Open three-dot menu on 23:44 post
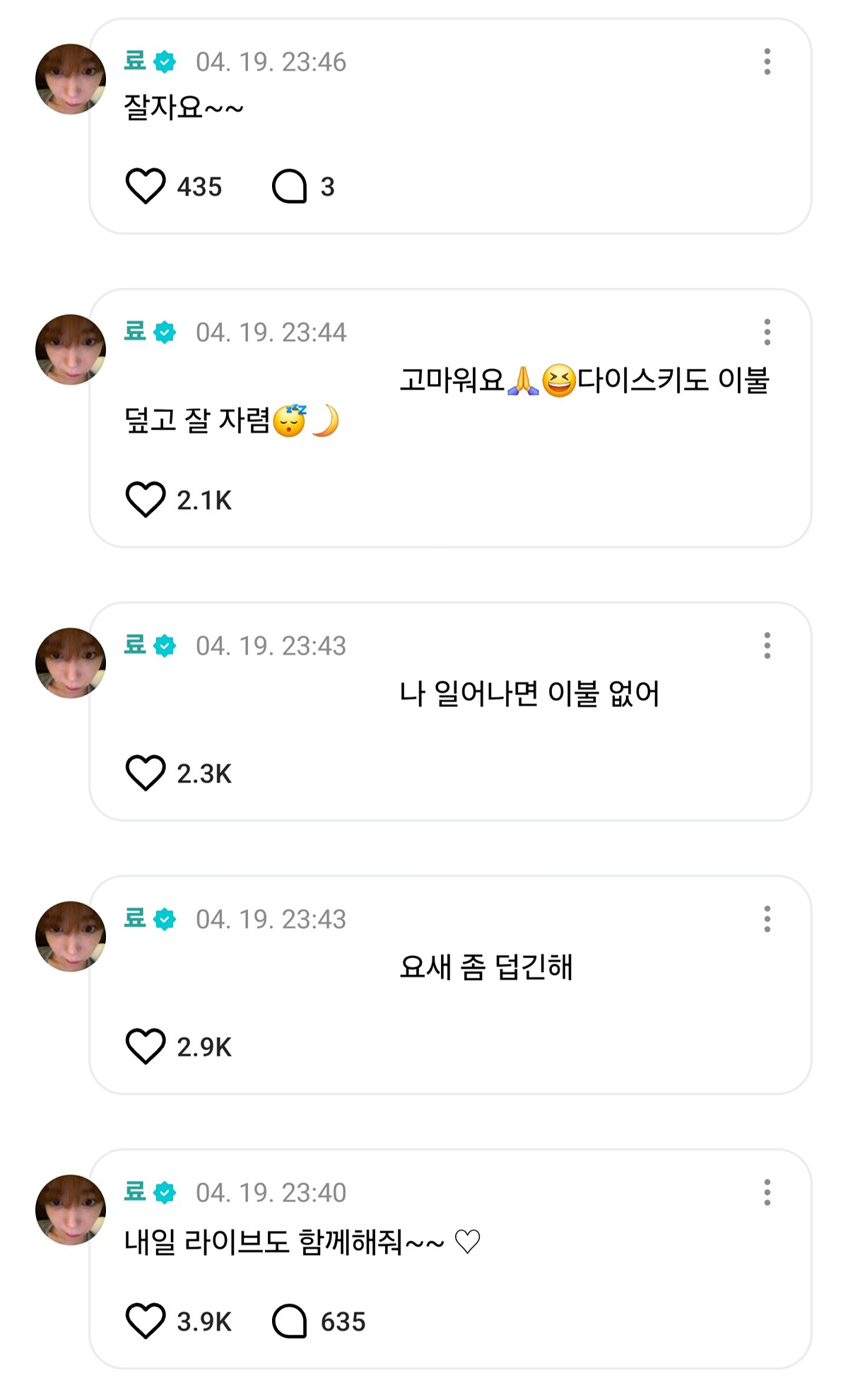848x1400 pixels. [767, 332]
